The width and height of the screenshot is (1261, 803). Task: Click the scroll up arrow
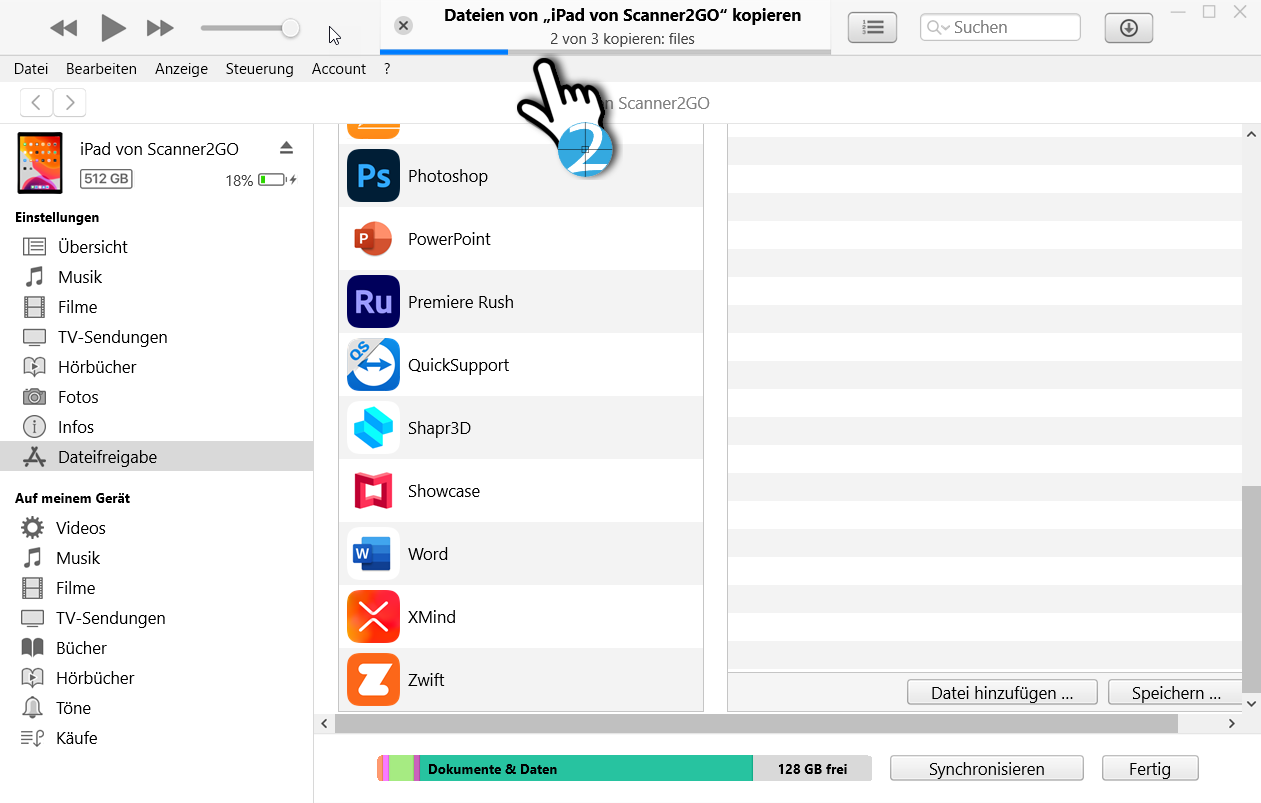(x=1251, y=133)
